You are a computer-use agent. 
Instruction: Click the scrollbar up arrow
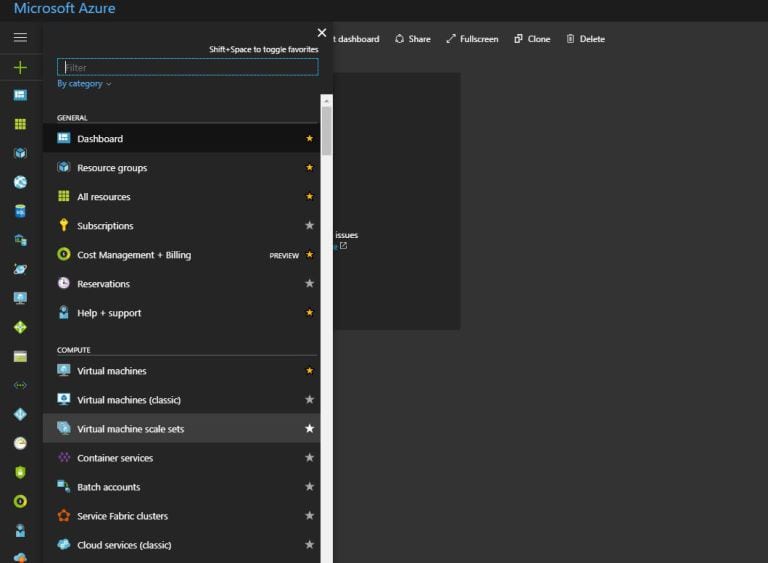pyautogui.click(x=327, y=100)
